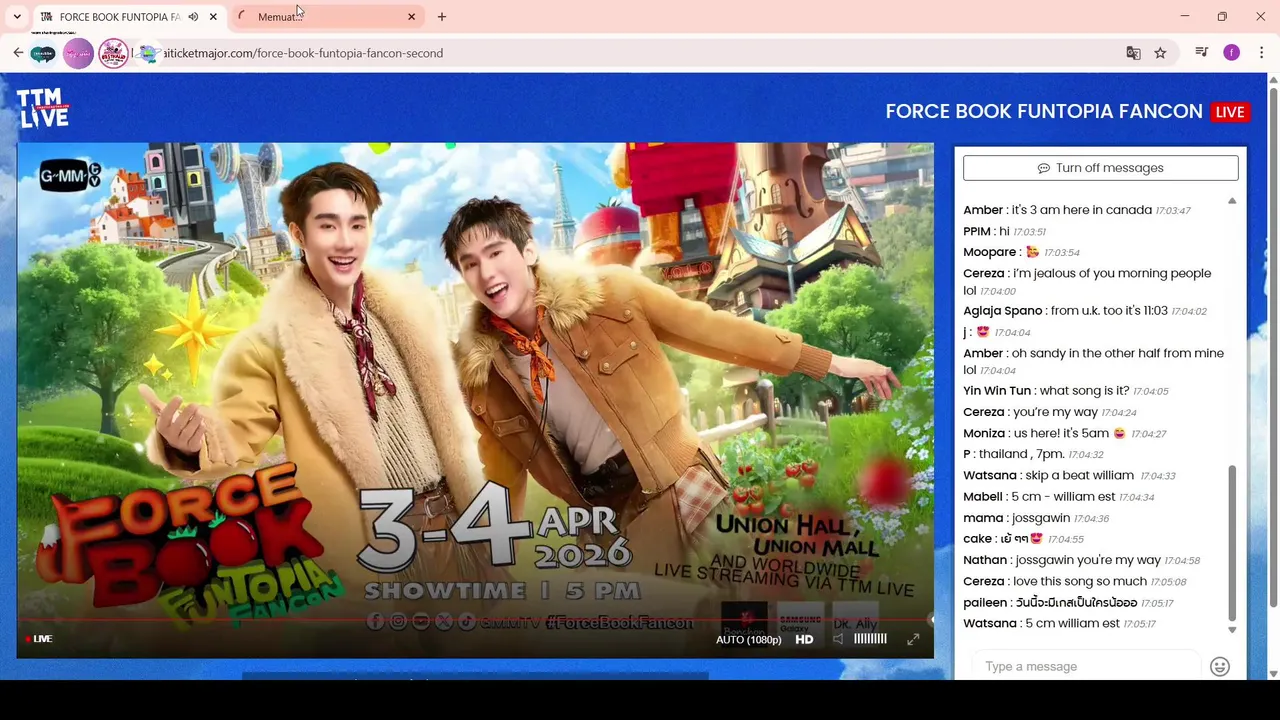Click the red LIVE indicator in player
This screenshot has height=720, width=1280.
(39, 639)
